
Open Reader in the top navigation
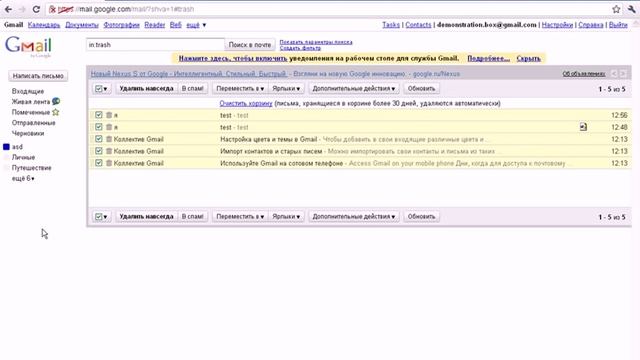coord(155,25)
